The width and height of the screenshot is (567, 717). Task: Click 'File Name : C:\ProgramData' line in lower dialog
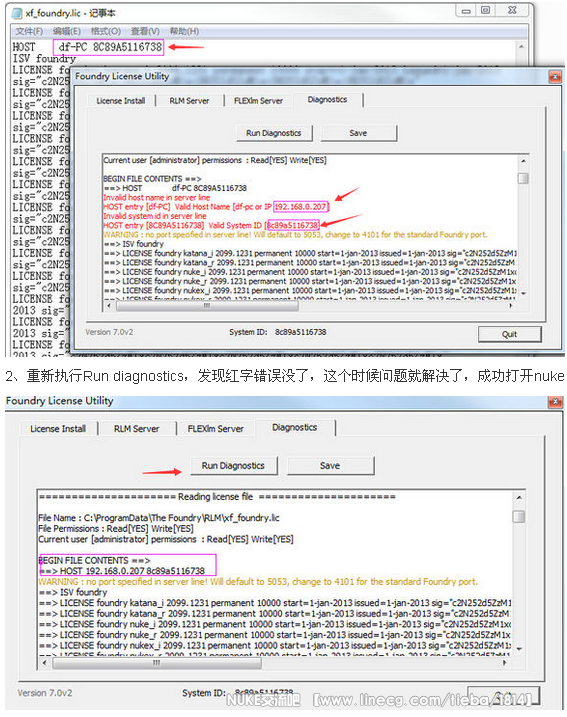pyautogui.click(x=159, y=518)
